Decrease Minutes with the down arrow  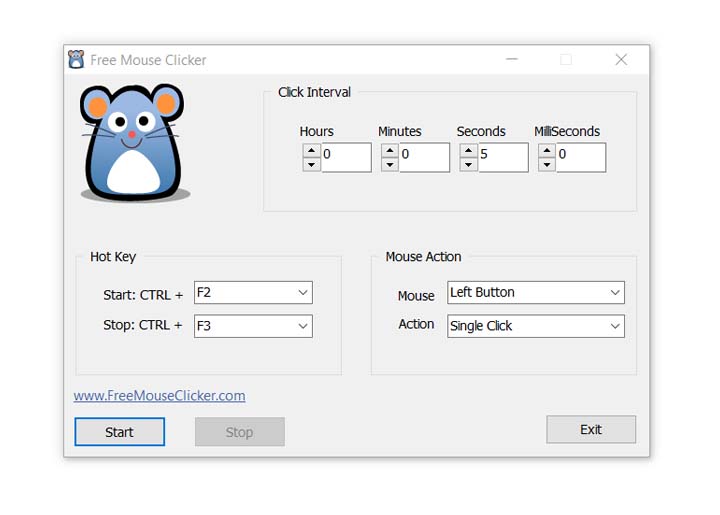(390, 164)
